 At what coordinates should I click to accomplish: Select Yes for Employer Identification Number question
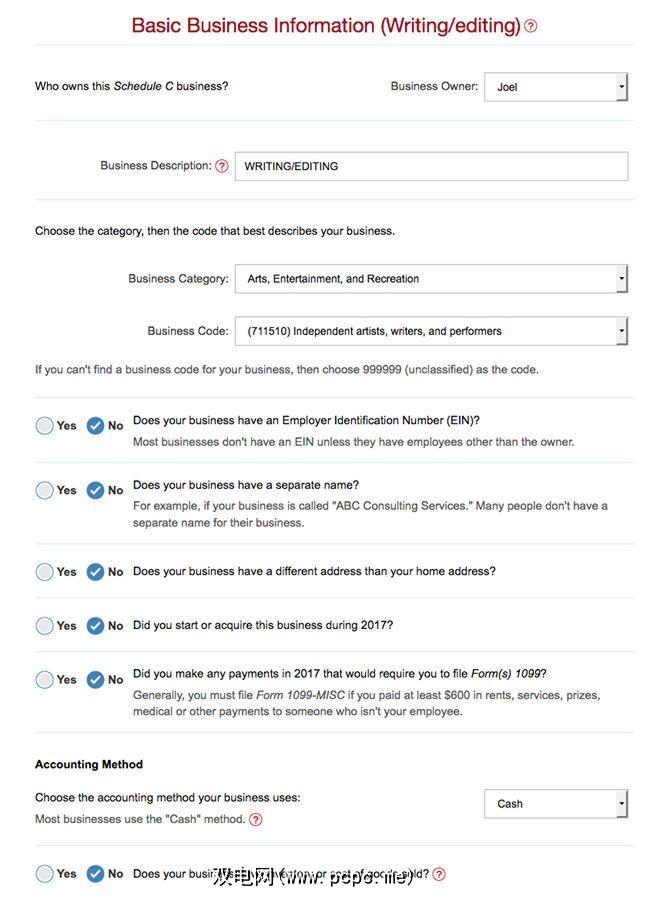tap(45, 426)
